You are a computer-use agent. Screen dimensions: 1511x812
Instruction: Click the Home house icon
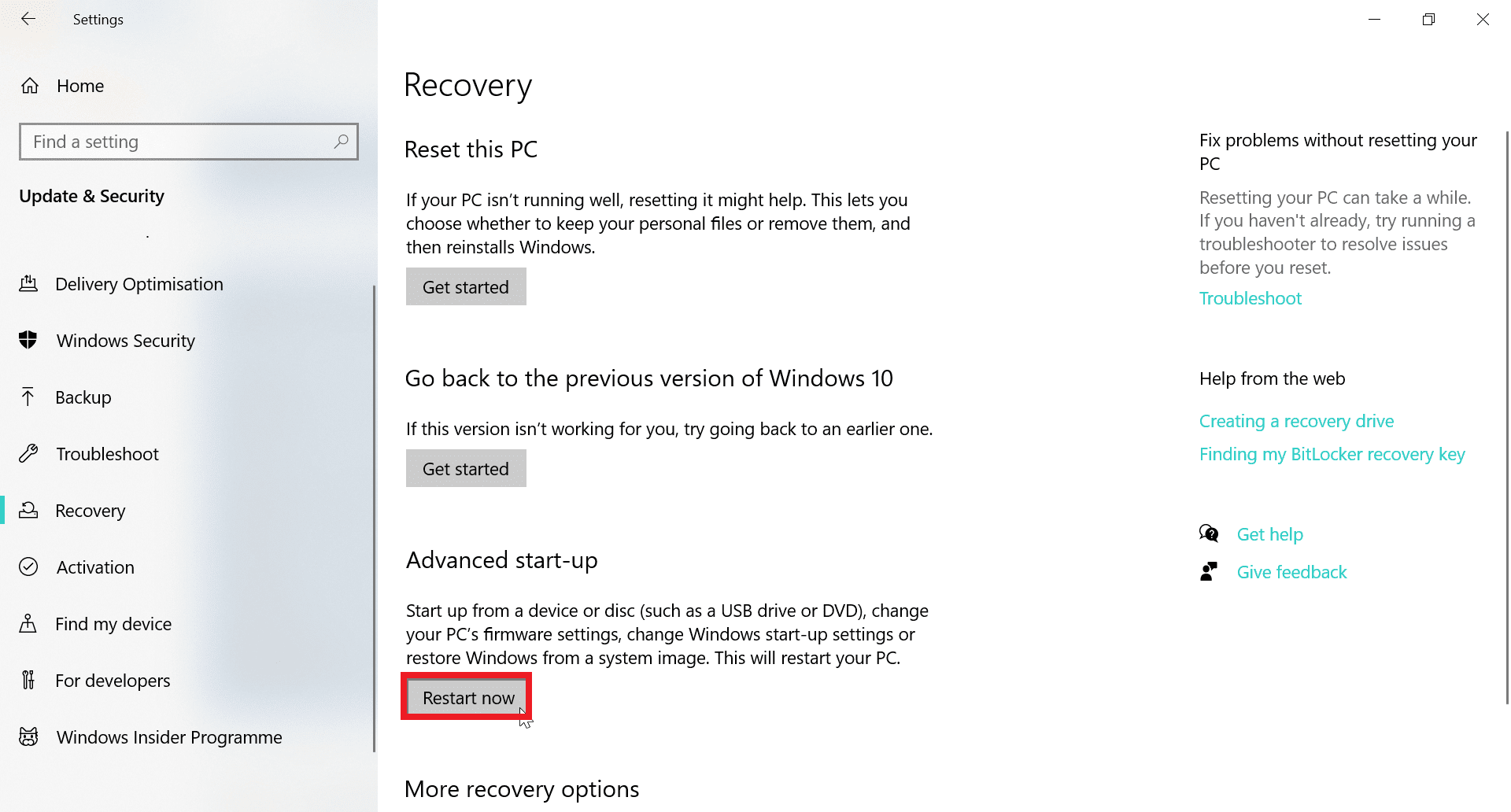tap(28, 85)
